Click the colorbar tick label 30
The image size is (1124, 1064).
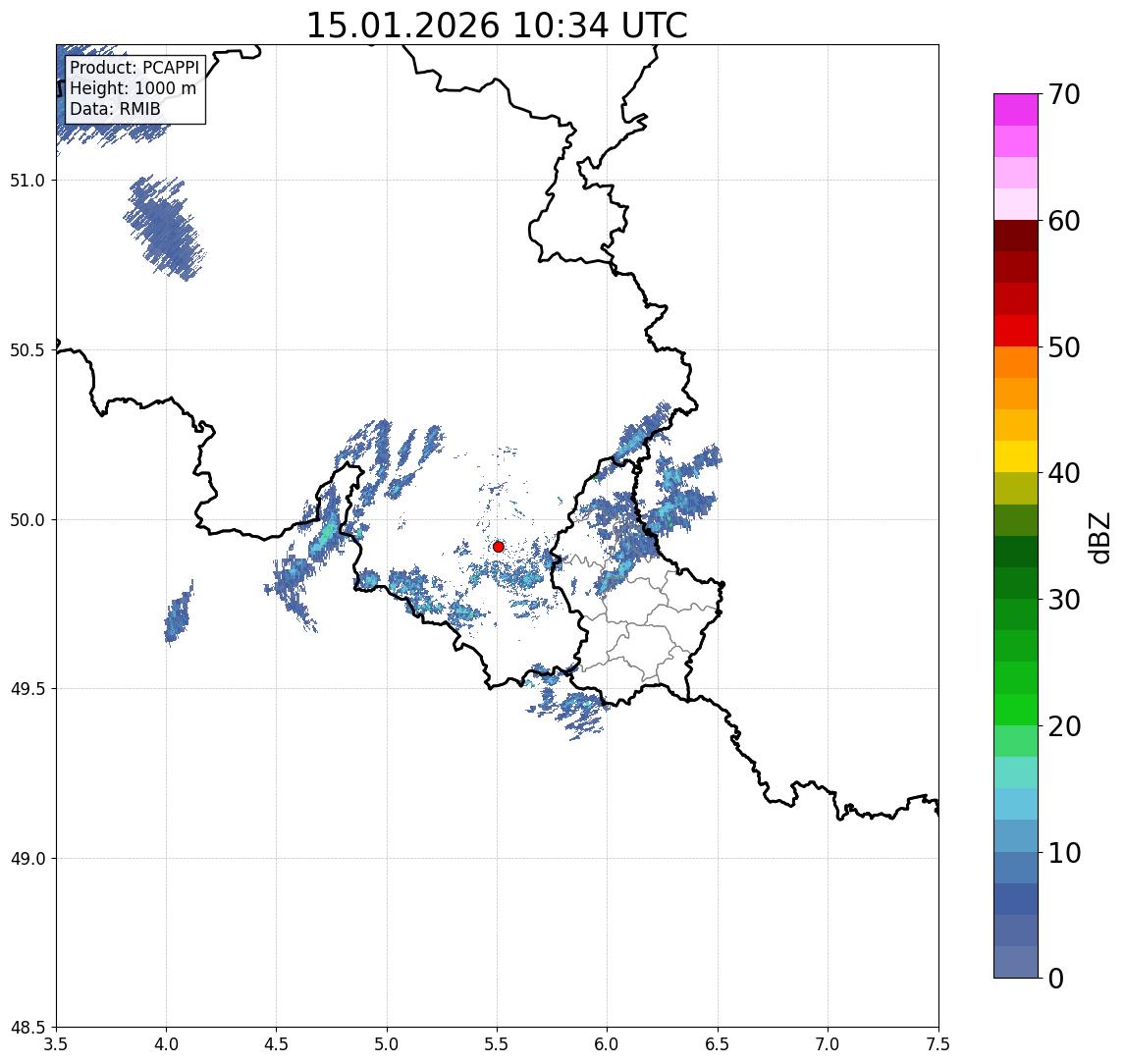coord(1064,600)
